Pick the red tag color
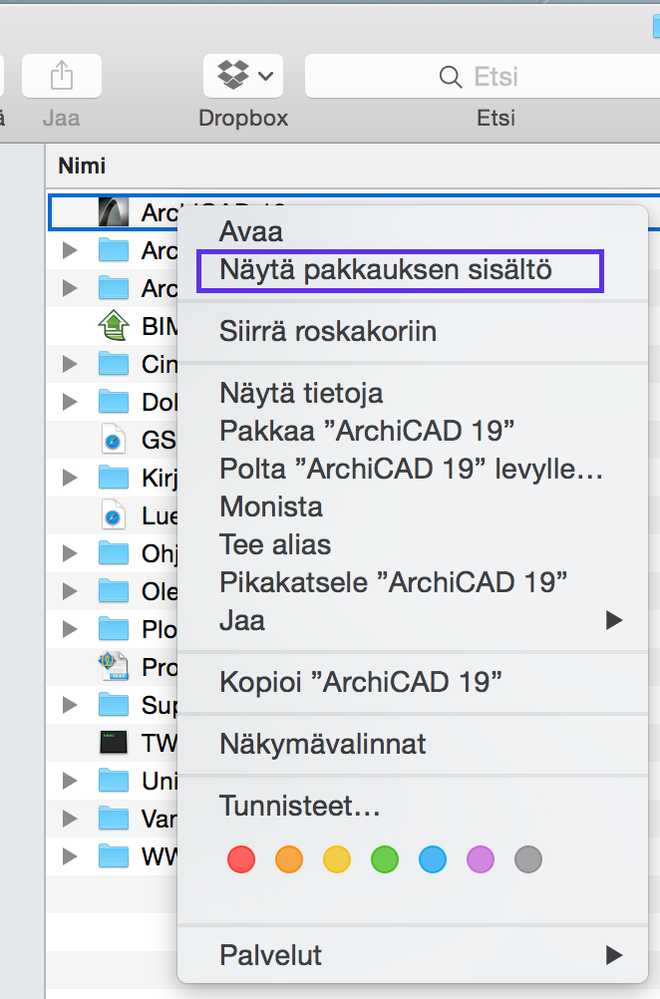Viewport: 660px width, 999px height. coord(241,859)
